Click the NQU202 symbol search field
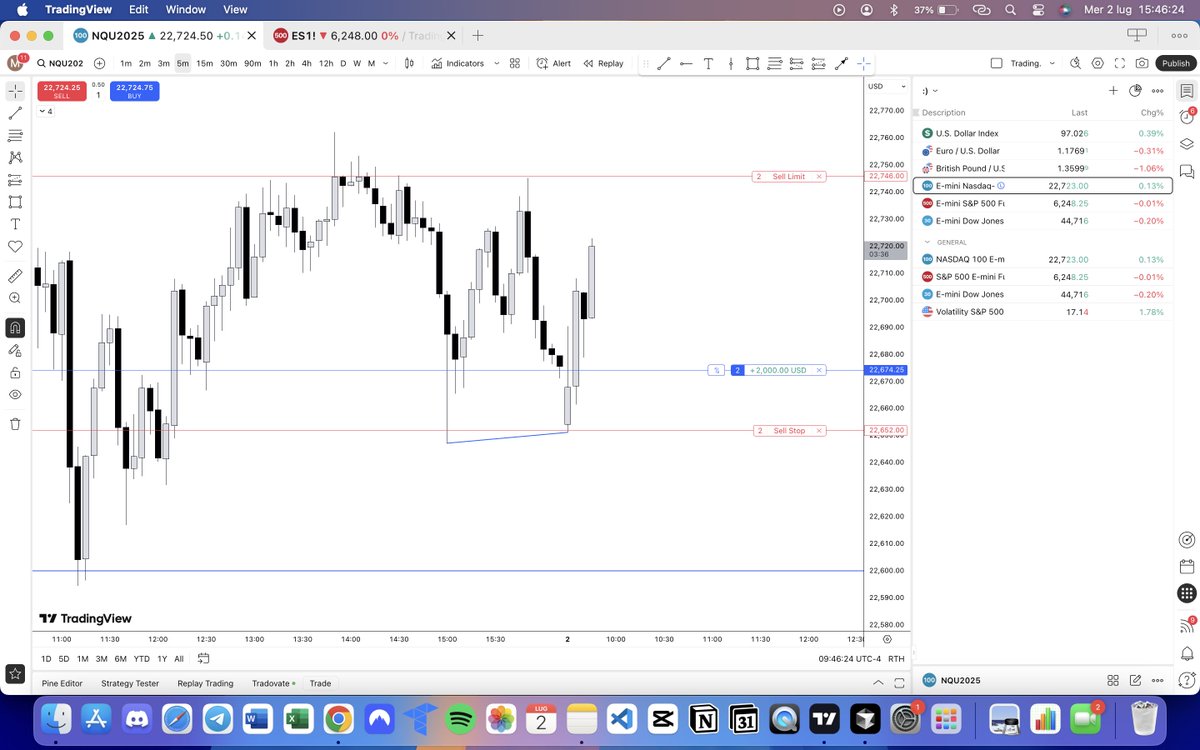Image resolution: width=1200 pixels, height=750 pixels. tap(60, 63)
